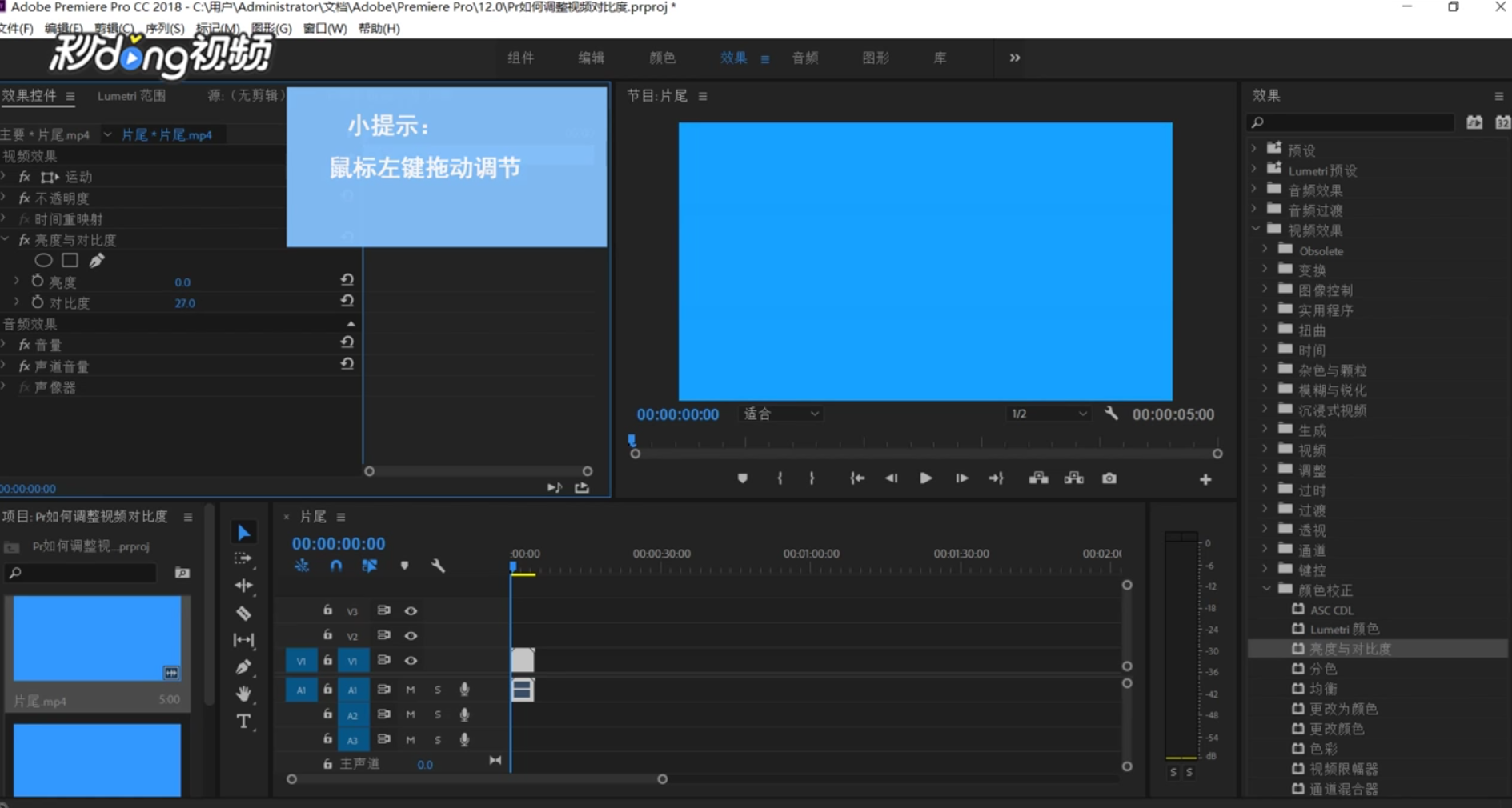
Task: Solo audio track A2
Action: (x=437, y=714)
